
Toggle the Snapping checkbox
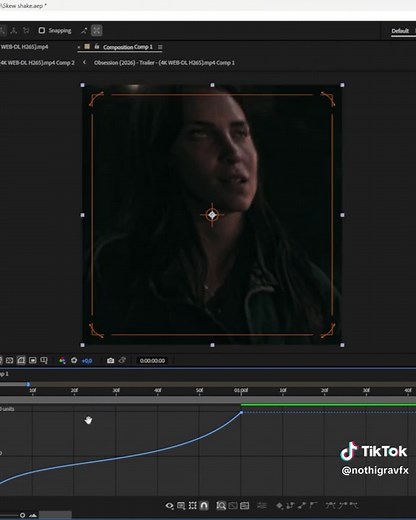point(42,31)
